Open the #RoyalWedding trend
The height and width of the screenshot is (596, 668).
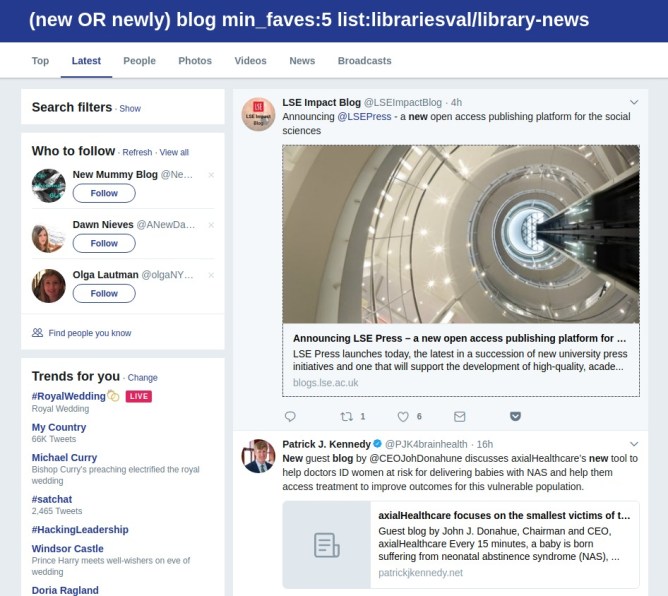69,396
